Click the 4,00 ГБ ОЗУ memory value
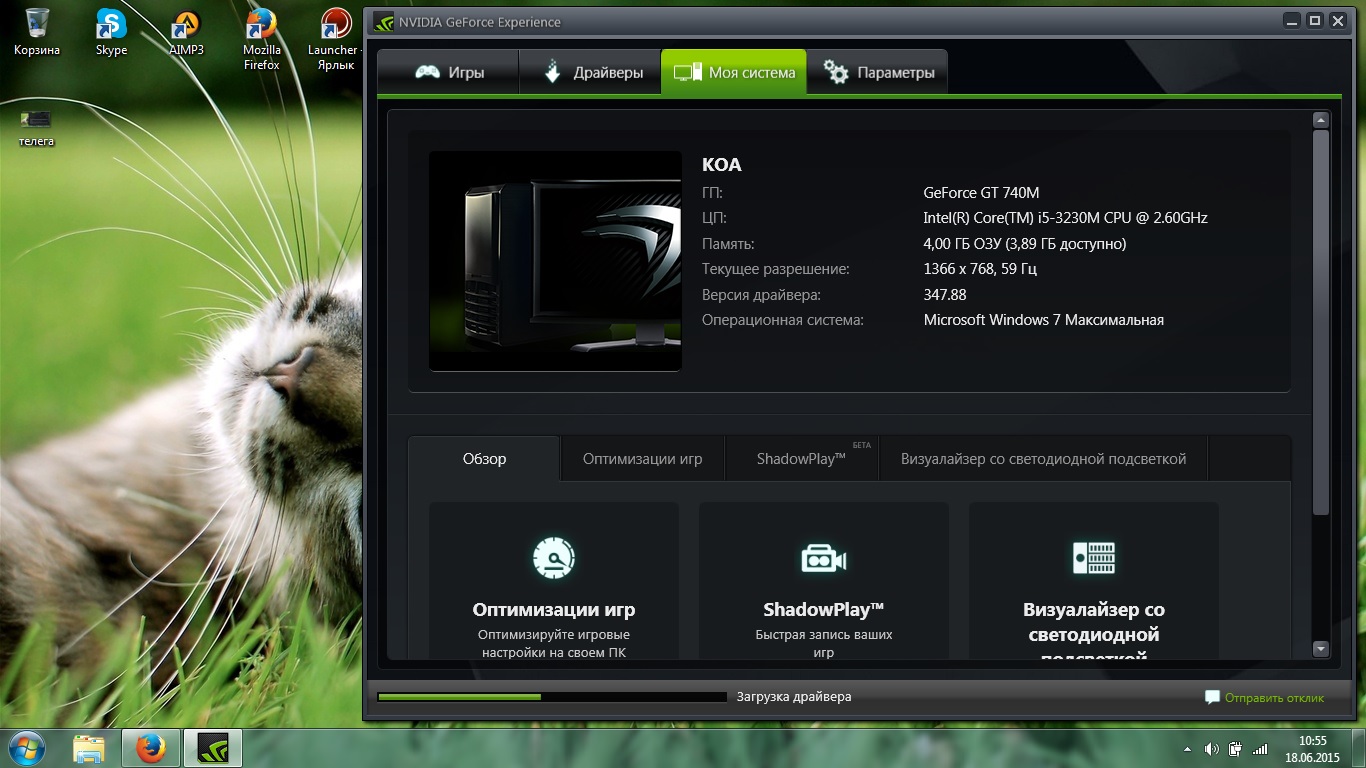Image resolution: width=1366 pixels, height=768 pixels. click(x=1025, y=244)
